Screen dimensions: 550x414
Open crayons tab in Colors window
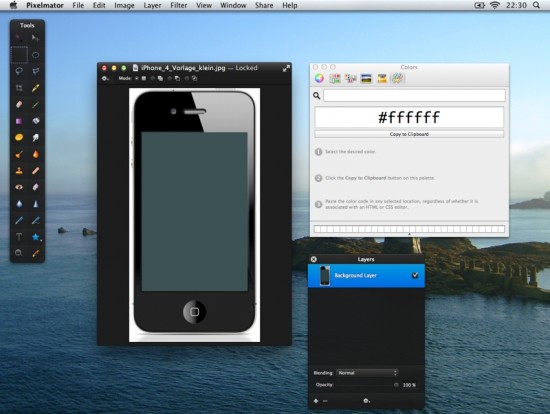tap(382, 78)
